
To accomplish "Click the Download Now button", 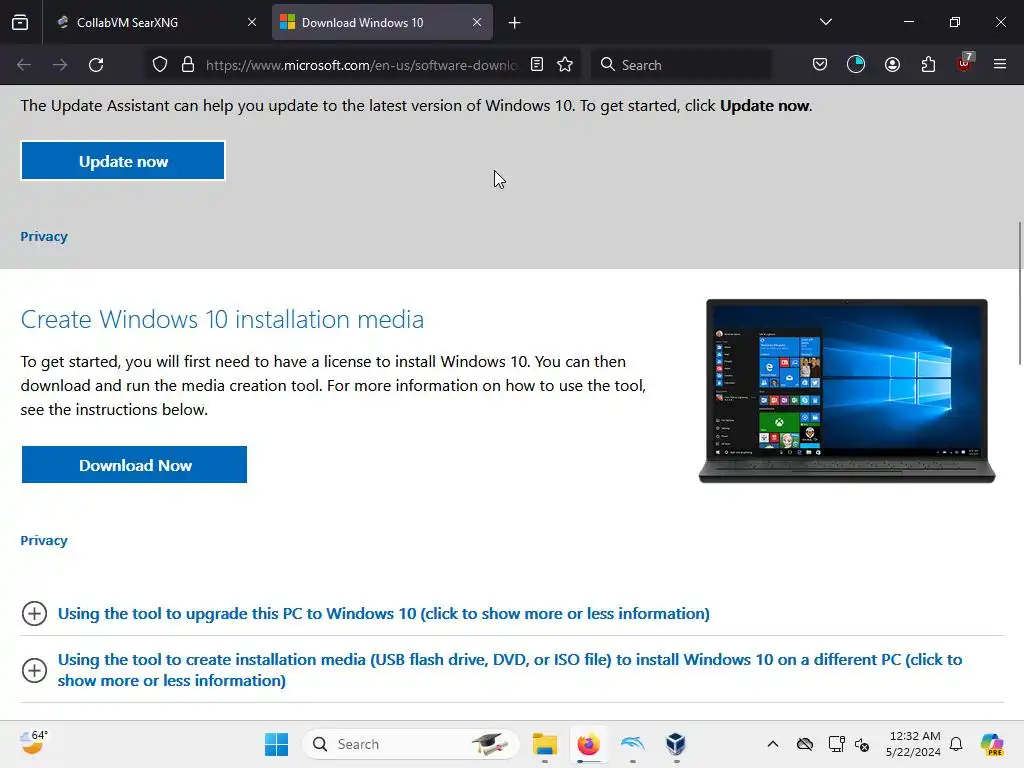I will tap(135, 465).
